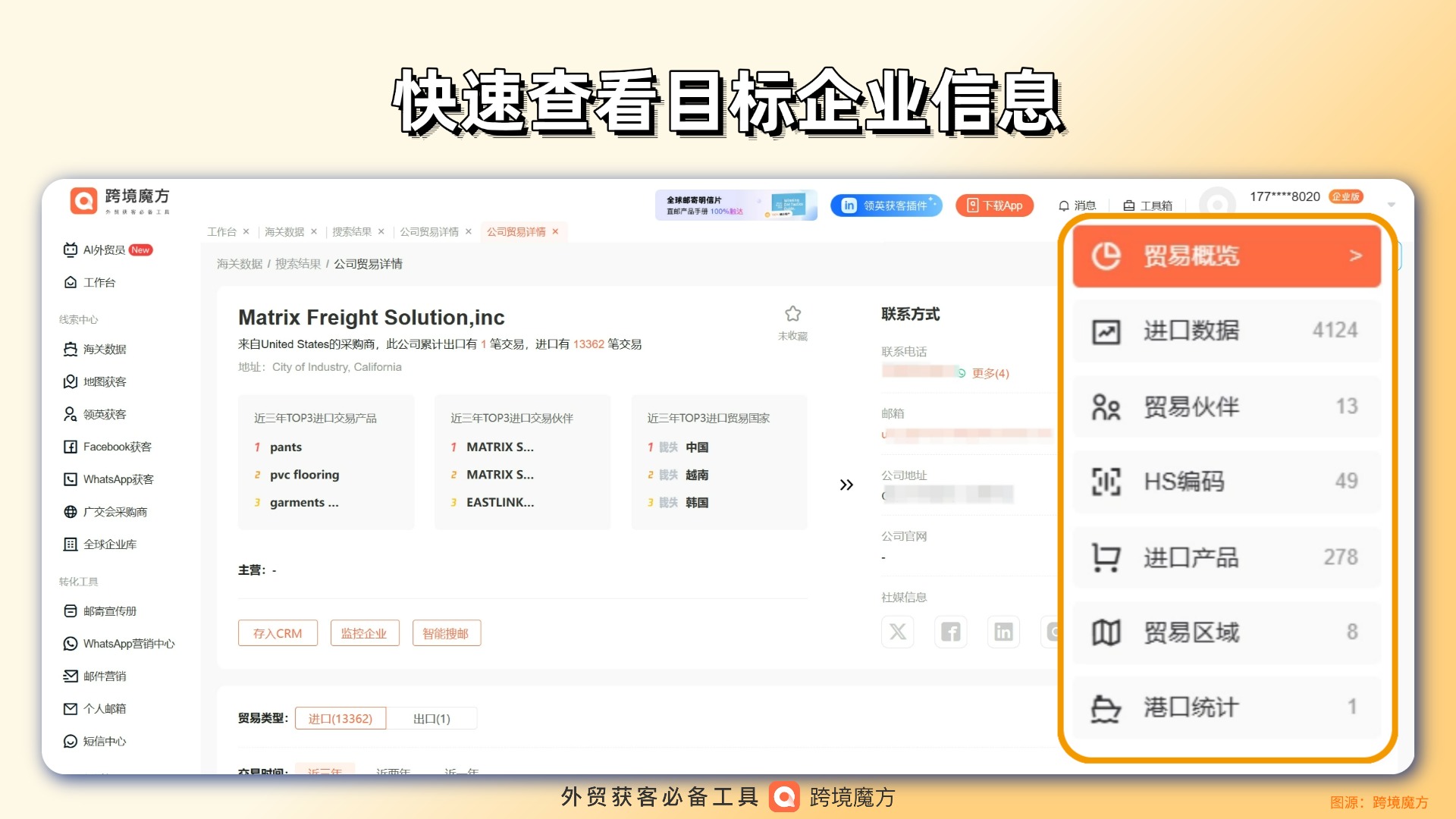1456x819 pixels.
Task: Click the 存入CRM button
Action: (x=278, y=633)
